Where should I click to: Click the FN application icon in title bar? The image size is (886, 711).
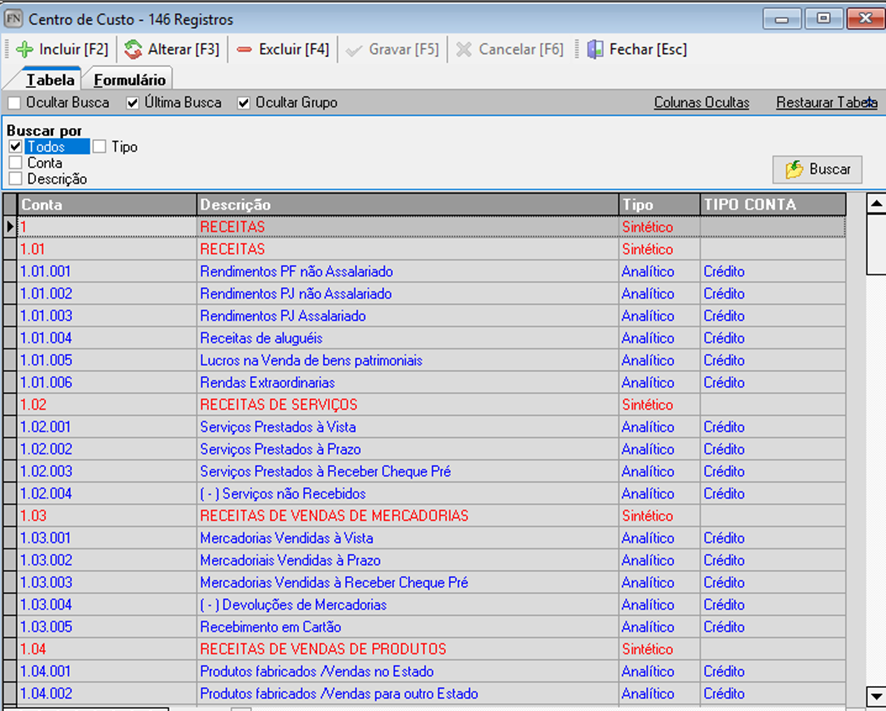click(x=14, y=19)
